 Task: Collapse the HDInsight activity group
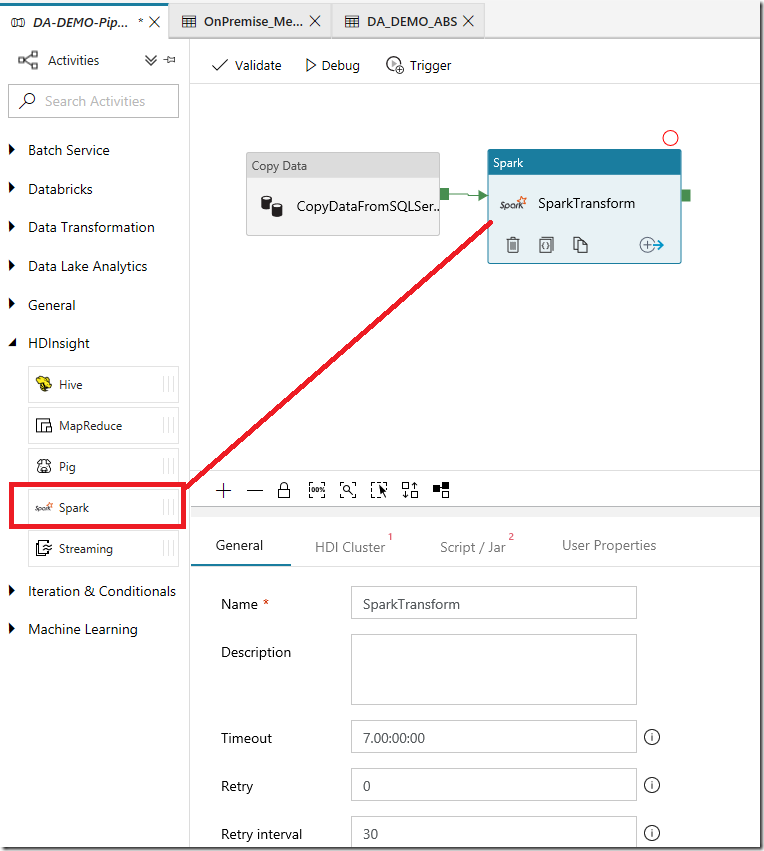[13, 343]
